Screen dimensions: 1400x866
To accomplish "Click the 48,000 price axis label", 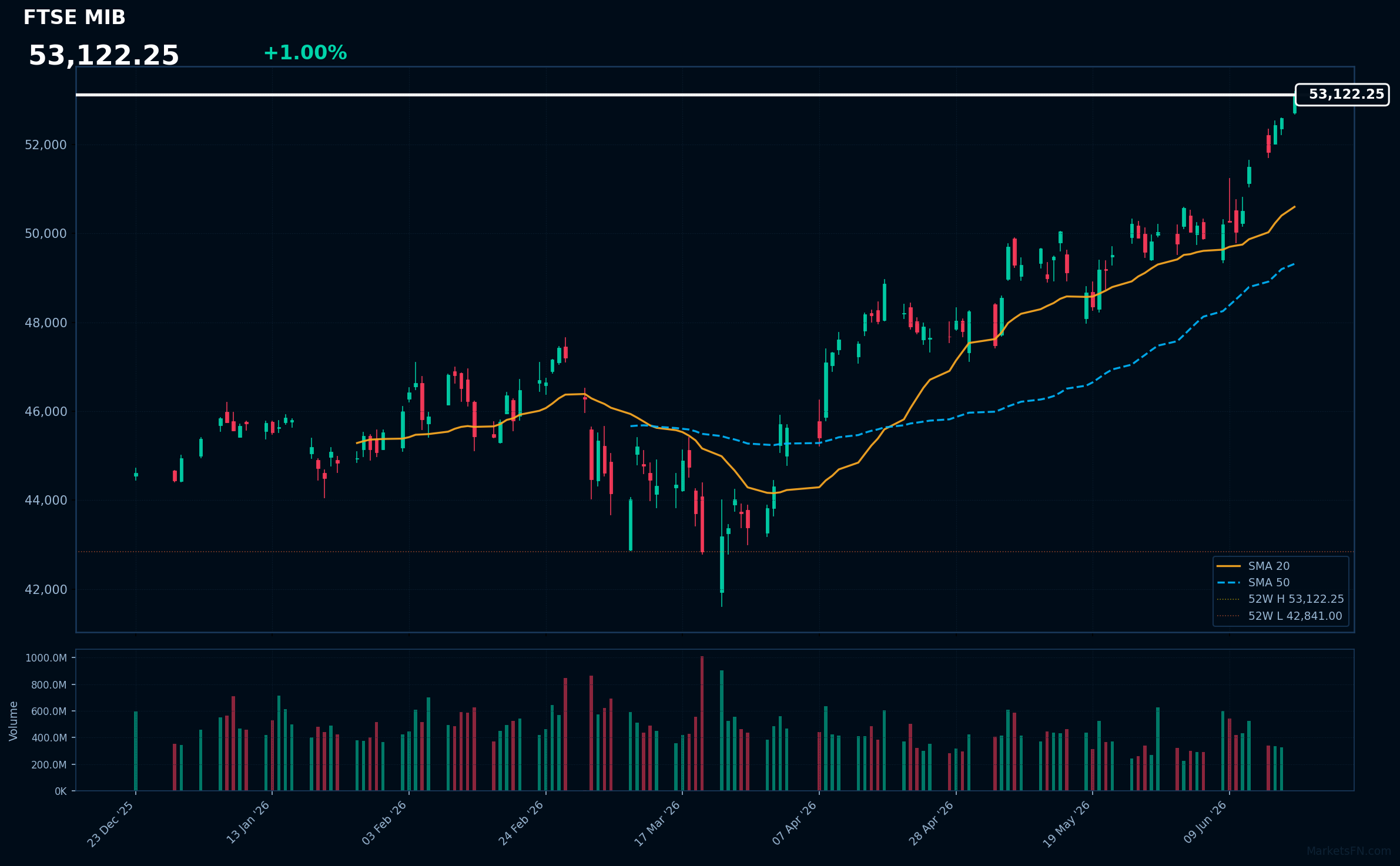I will 46,323.
